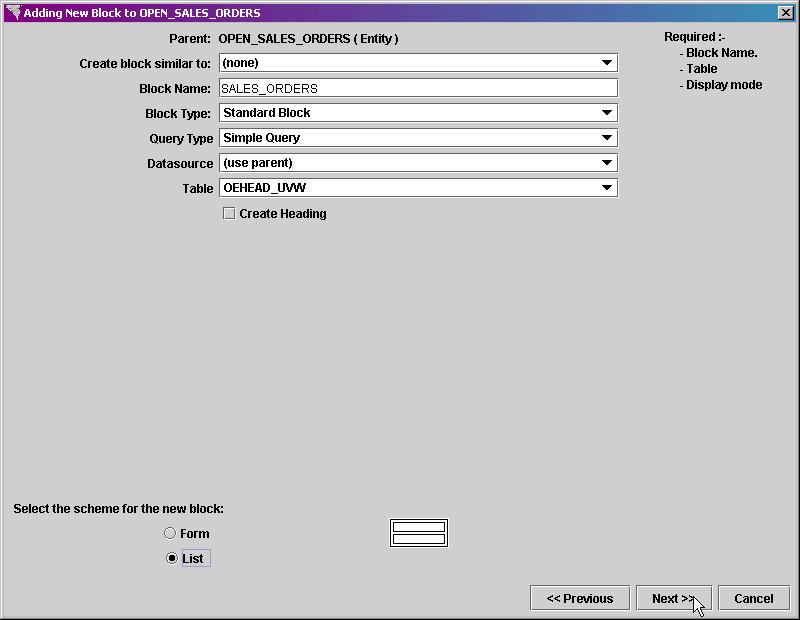Viewport: 800px width, 620px height.
Task: Open the "Create block similar to" dropdown
Action: 607,62
